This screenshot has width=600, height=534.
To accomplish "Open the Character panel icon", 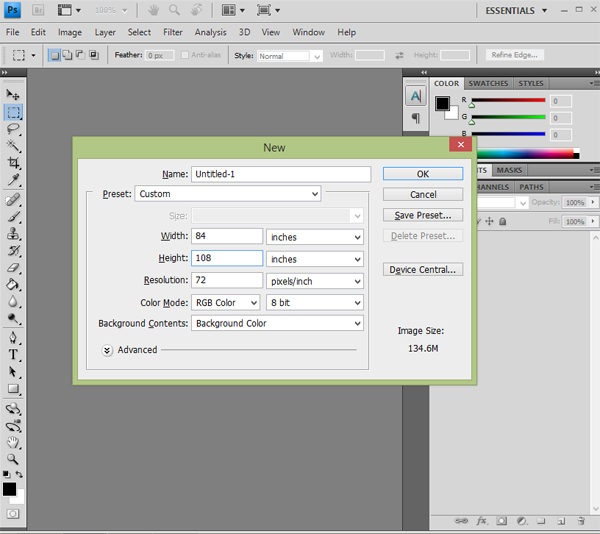I will 416,96.
